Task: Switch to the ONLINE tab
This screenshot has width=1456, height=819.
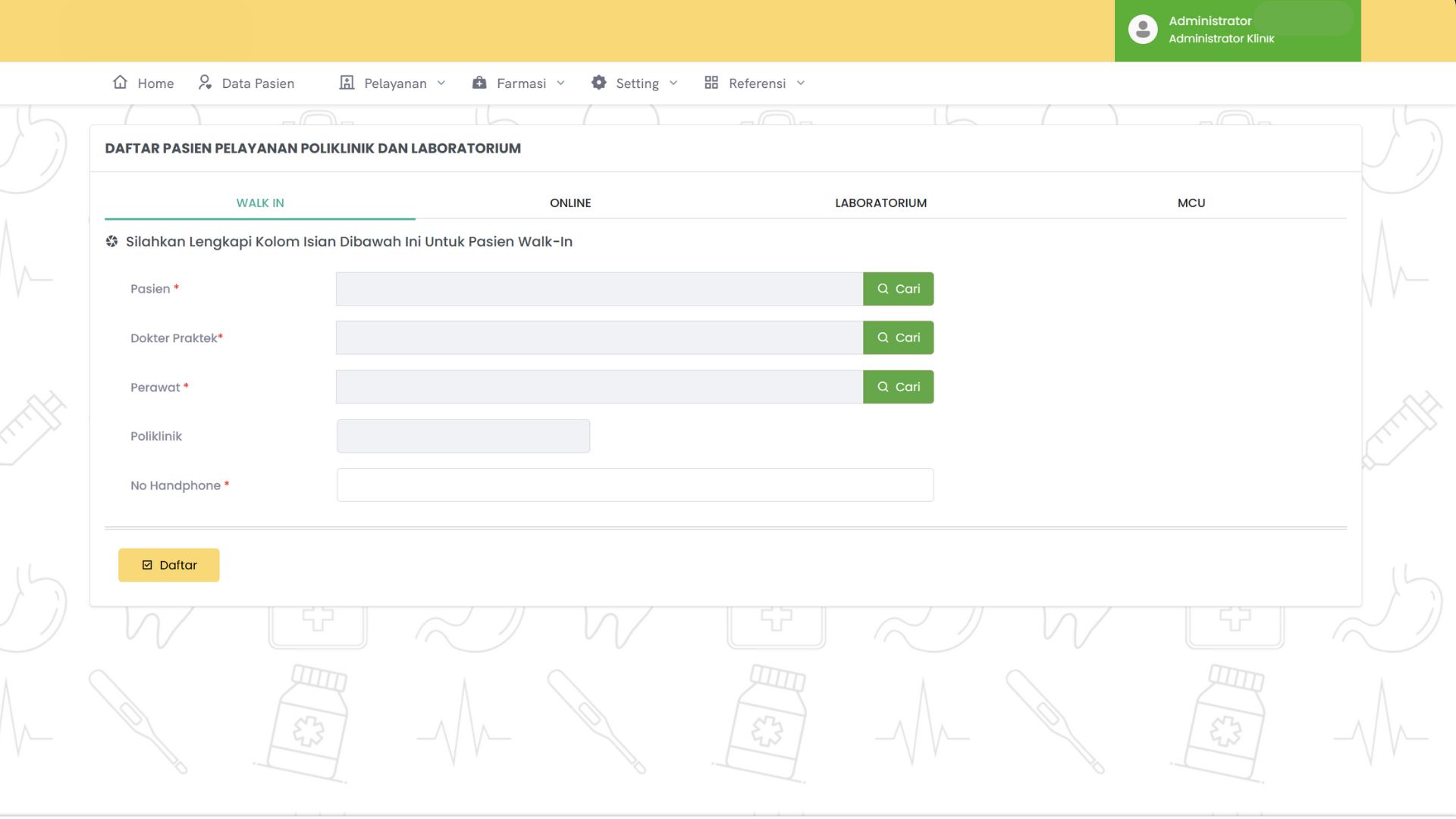Action: pos(570,203)
